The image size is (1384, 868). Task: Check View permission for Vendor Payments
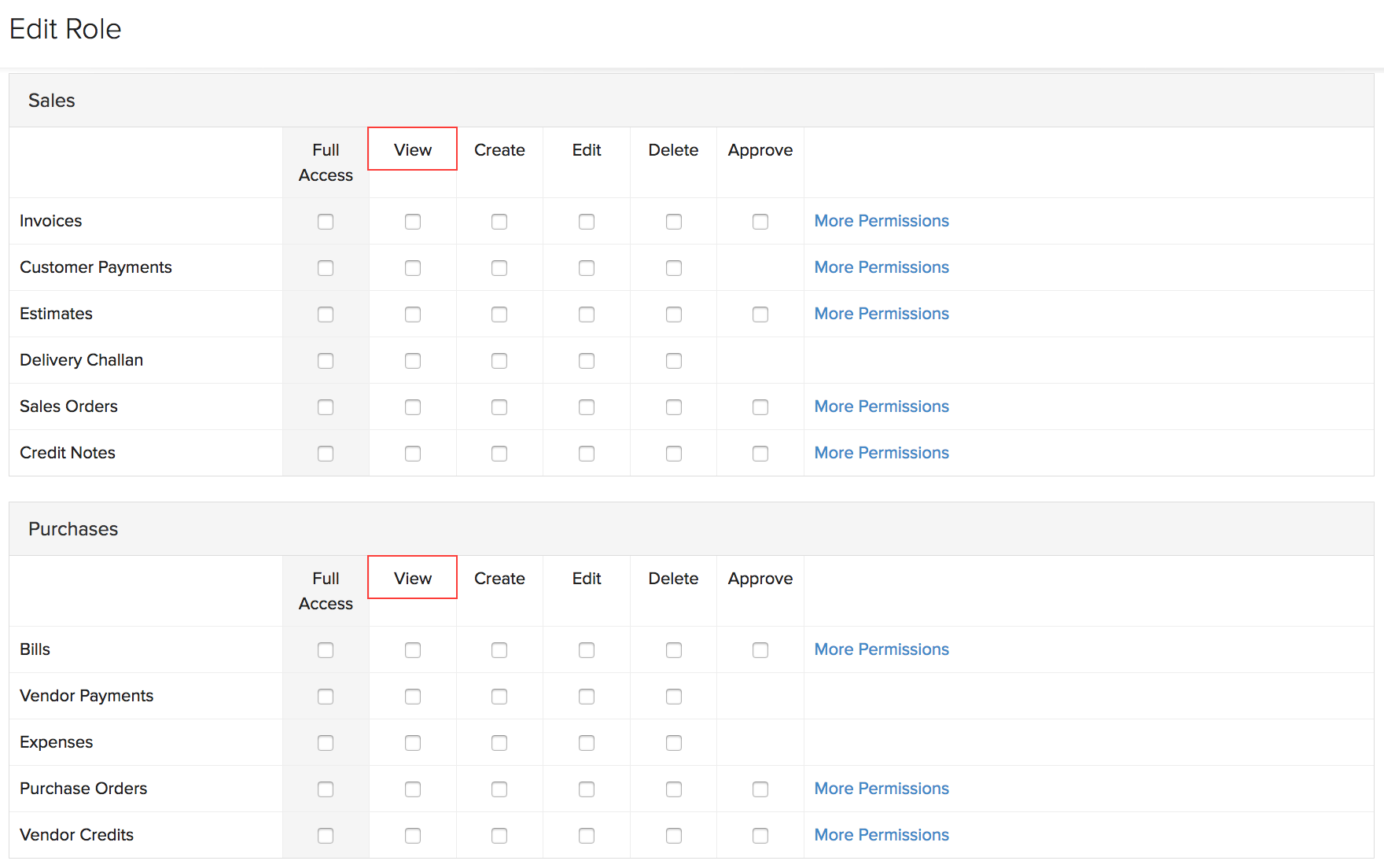[413, 697]
